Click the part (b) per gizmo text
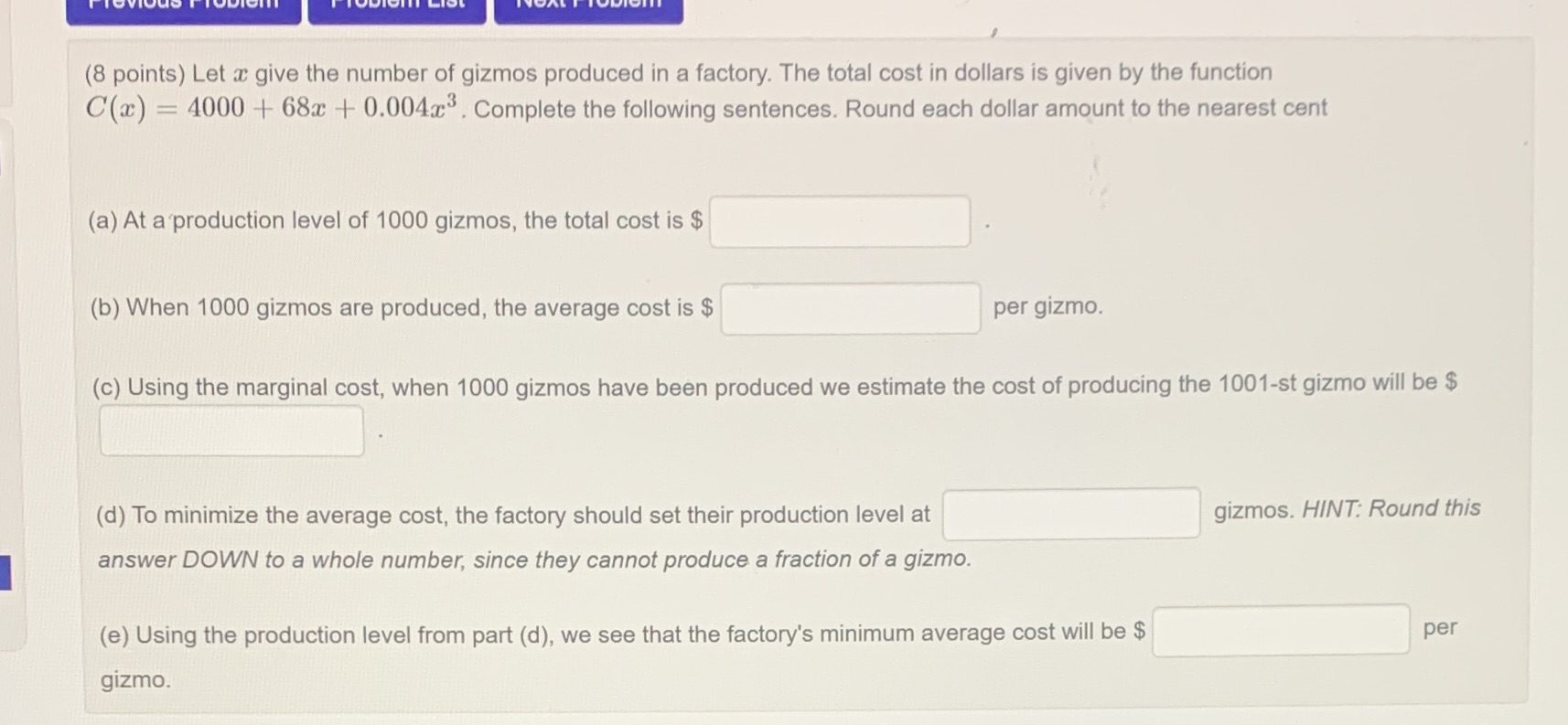This screenshot has height=725, width=1568. click(1046, 307)
